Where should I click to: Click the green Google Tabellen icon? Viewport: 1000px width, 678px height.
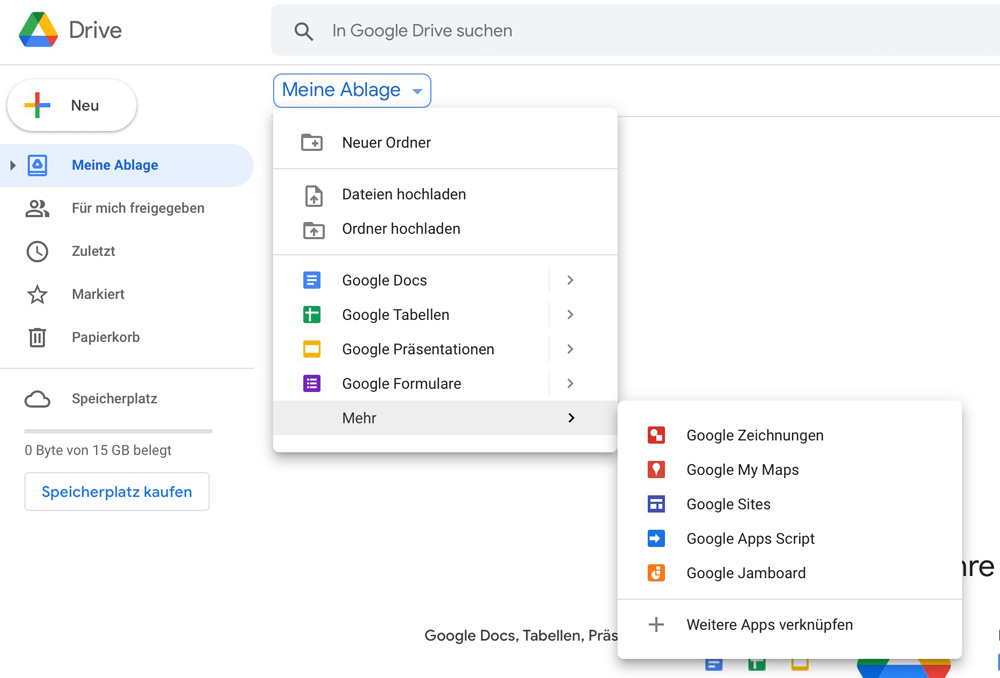click(x=312, y=314)
